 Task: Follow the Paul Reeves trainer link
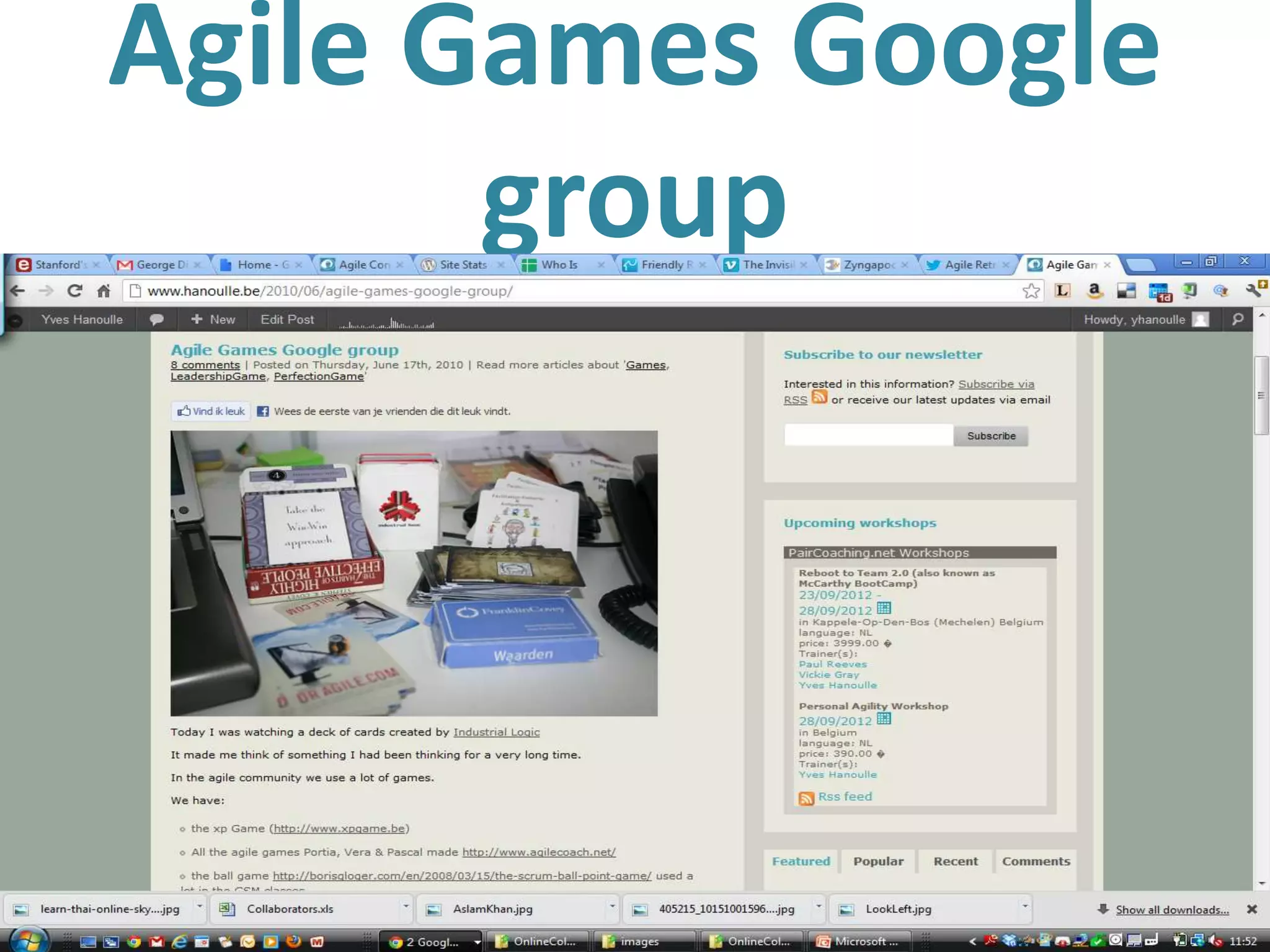(x=833, y=664)
